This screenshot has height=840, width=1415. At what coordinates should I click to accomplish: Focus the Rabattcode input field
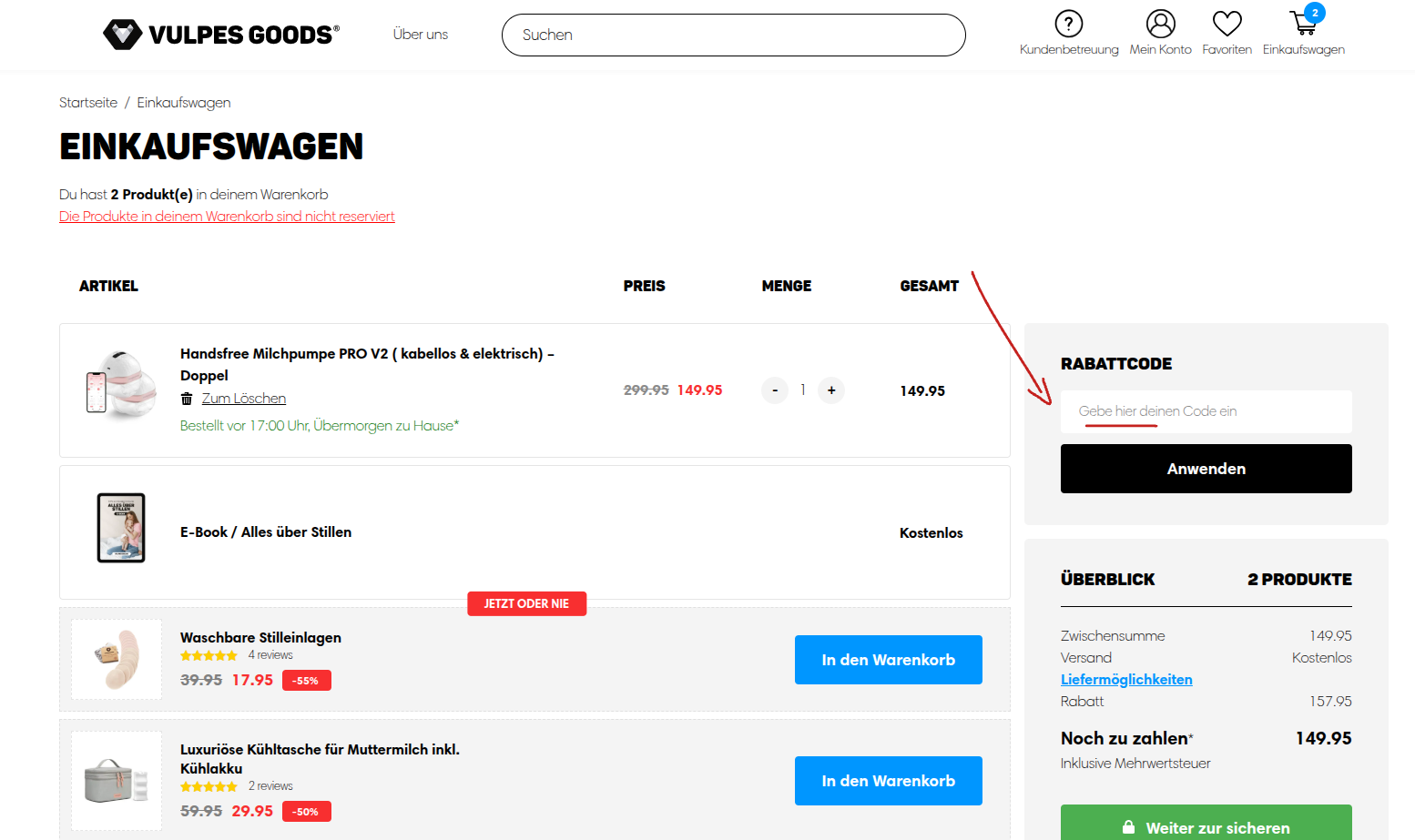pyautogui.click(x=1206, y=411)
